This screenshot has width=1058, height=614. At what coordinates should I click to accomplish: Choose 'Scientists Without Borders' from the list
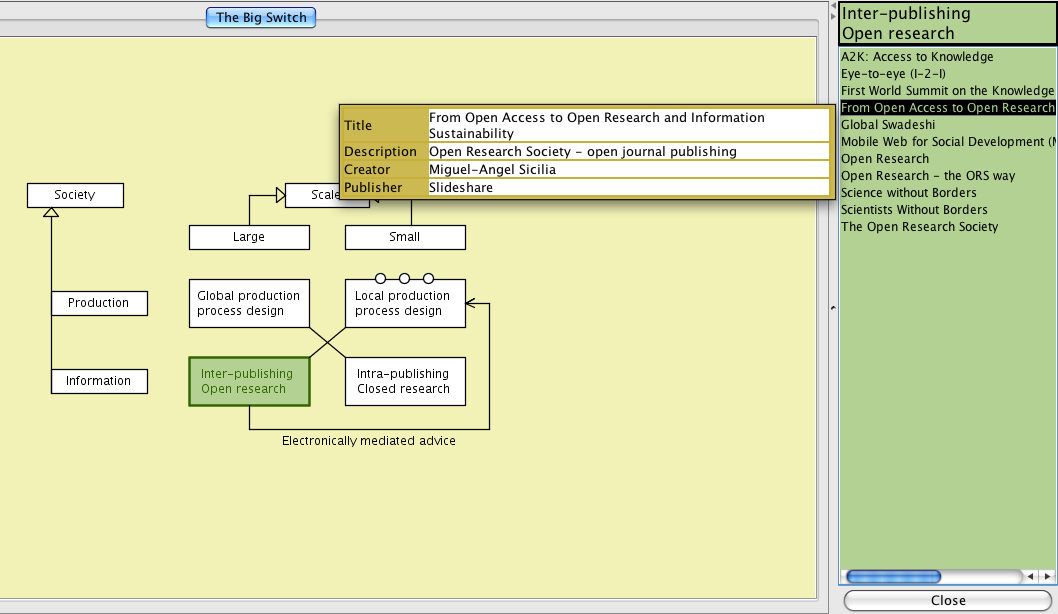coord(914,210)
